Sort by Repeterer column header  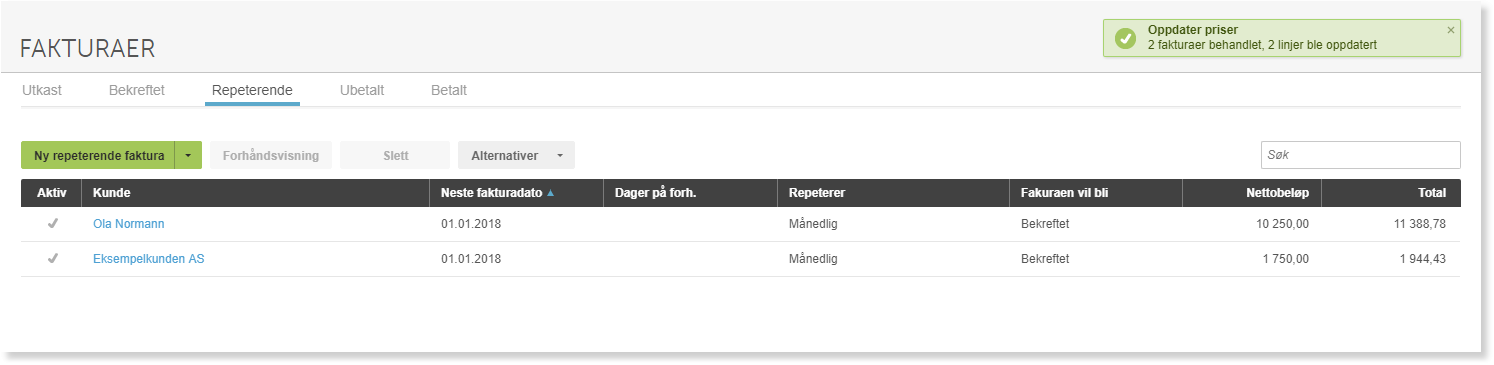(893, 193)
